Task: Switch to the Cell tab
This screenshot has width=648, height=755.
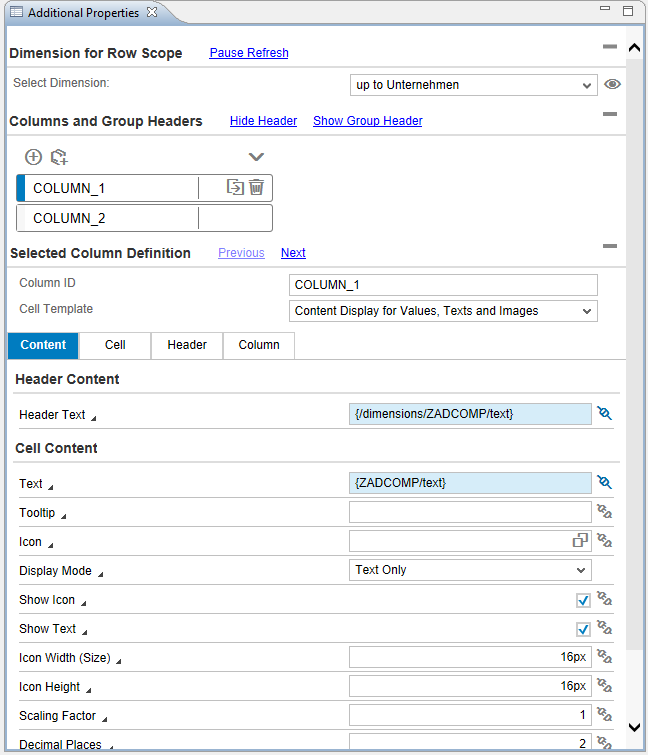Action: 115,345
